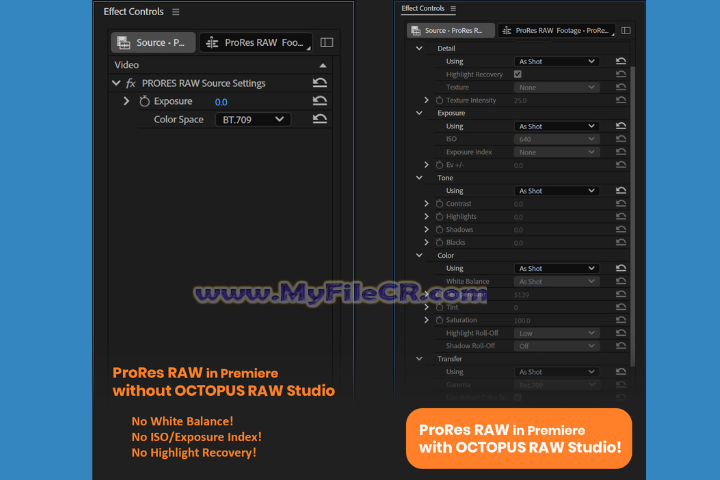Expand Contrast parameter
This screenshot has height=480, width=720.
427,203
